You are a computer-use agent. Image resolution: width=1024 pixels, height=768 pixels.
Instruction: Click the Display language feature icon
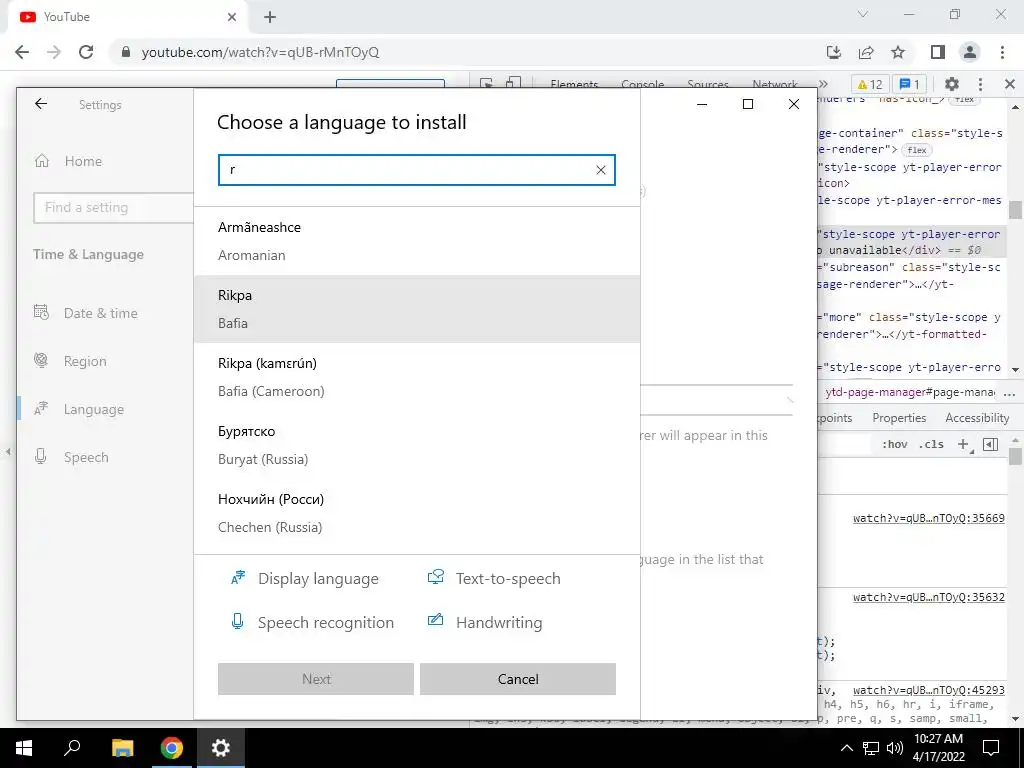(x=238, y=578)
